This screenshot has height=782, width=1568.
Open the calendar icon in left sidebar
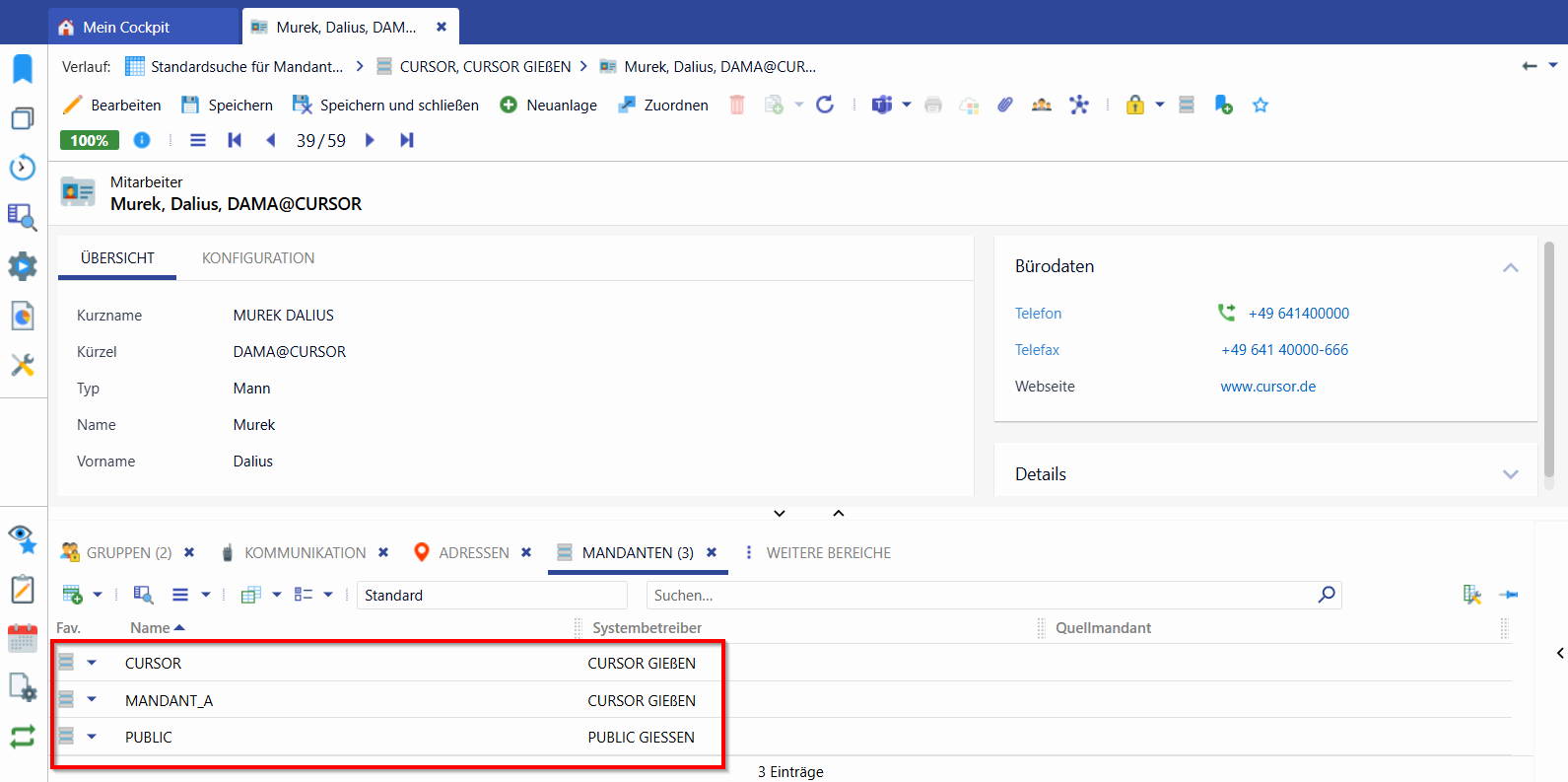[x=23, y=638]
